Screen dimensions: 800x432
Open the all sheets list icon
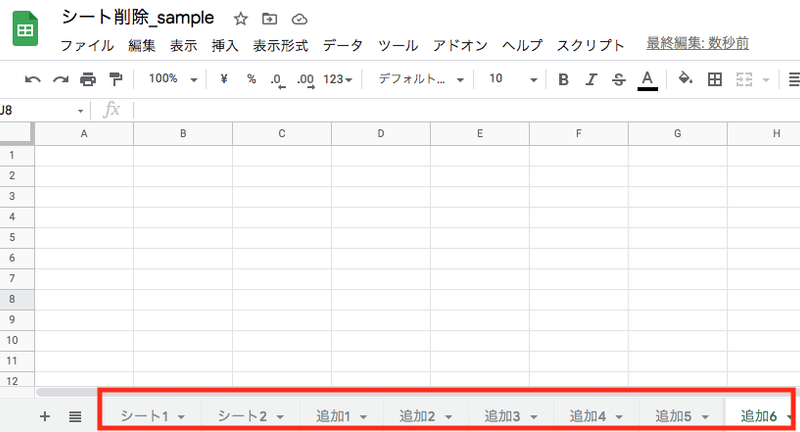coord(75,417)
